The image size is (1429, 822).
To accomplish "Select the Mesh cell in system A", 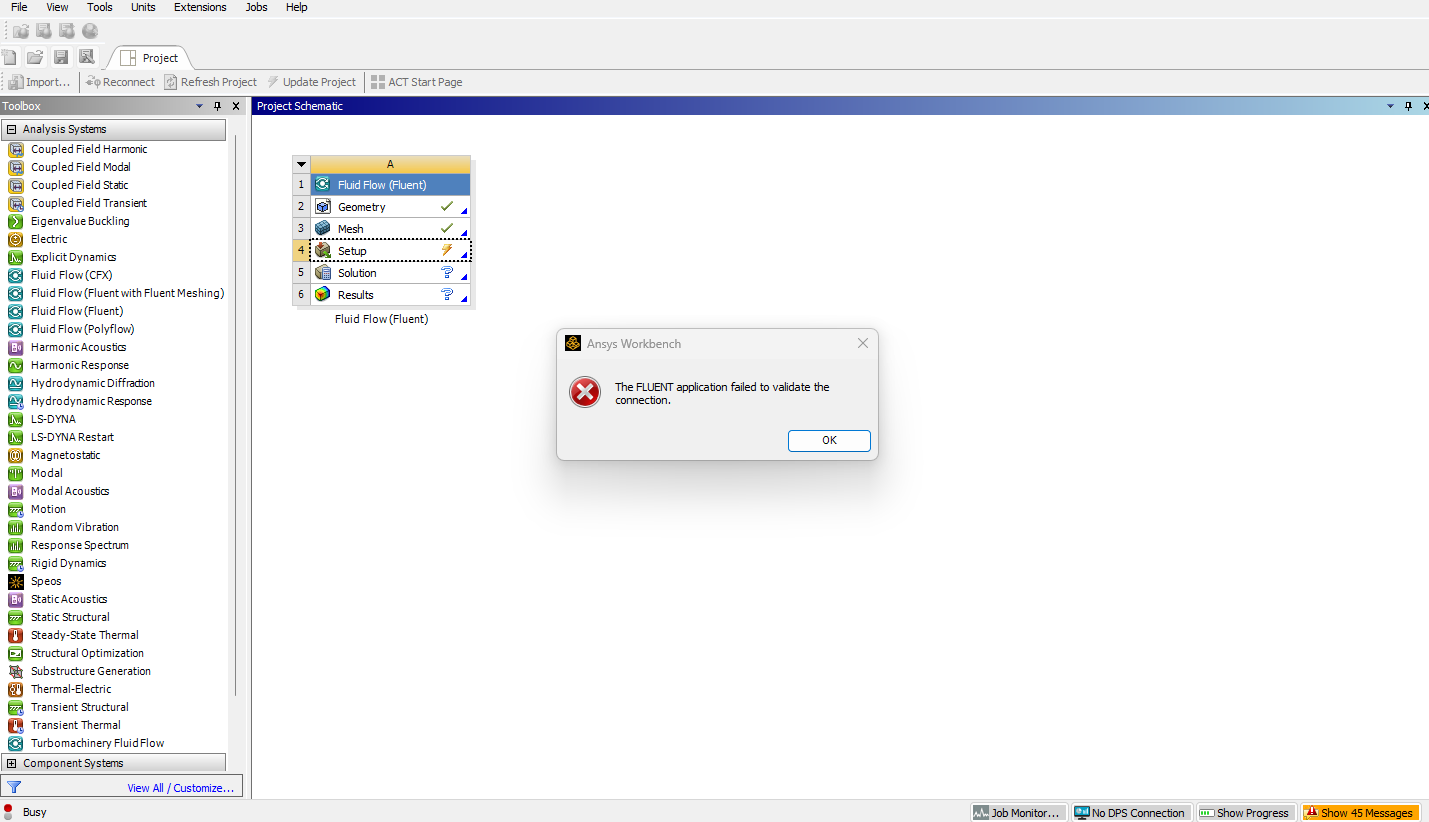I will [x=390, y=229].
